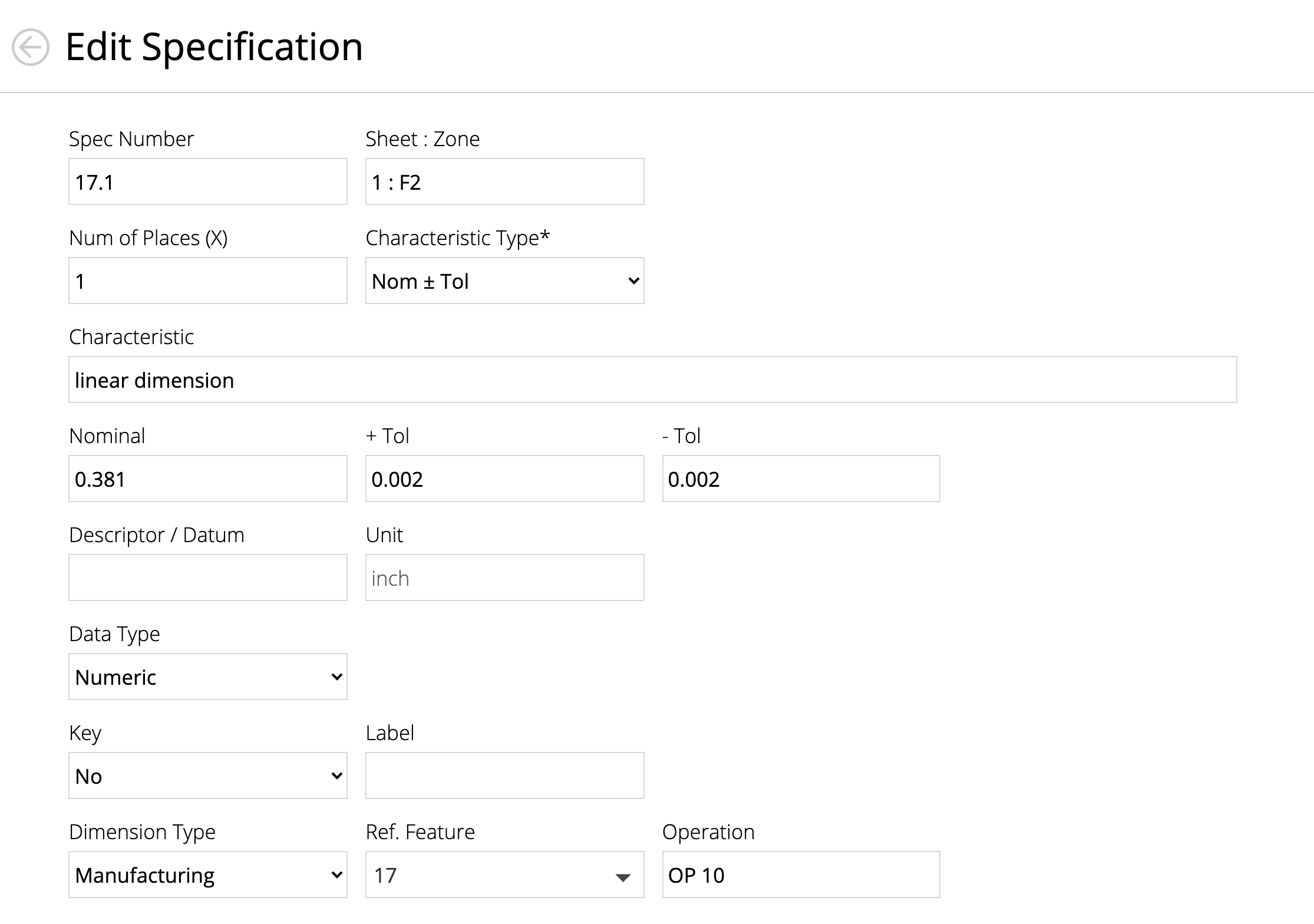The image size is (1314, 924).
Task: Focus the empty Label field
Action: point(504,776)
